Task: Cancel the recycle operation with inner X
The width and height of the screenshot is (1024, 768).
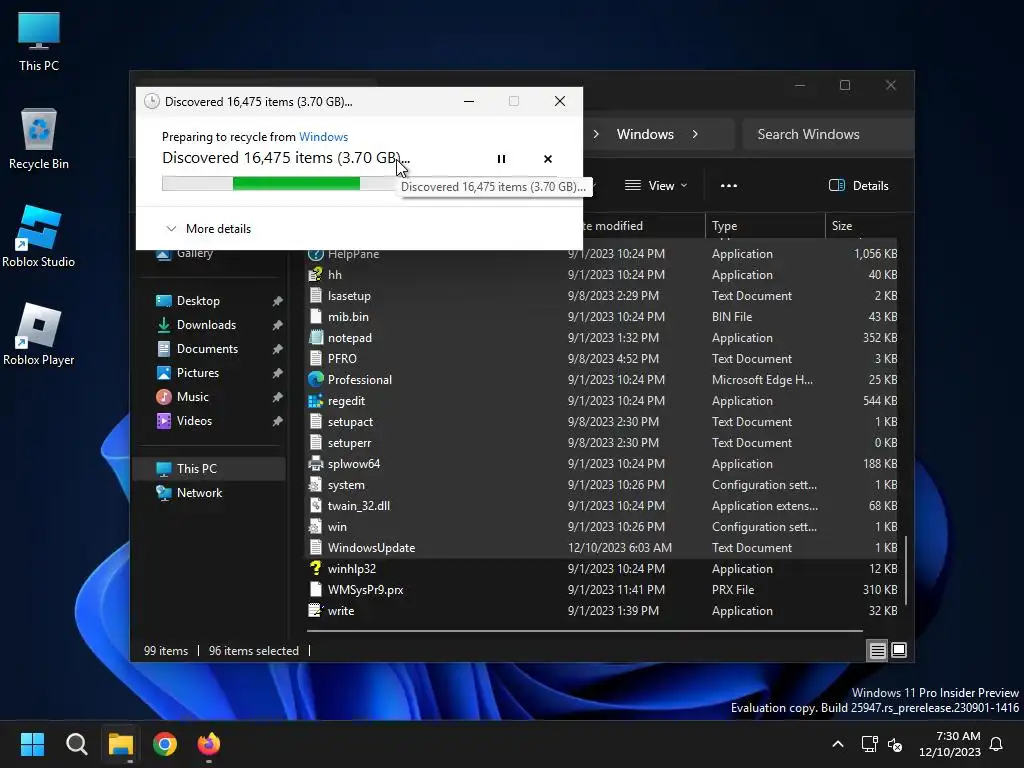Action: pos(548,159)
